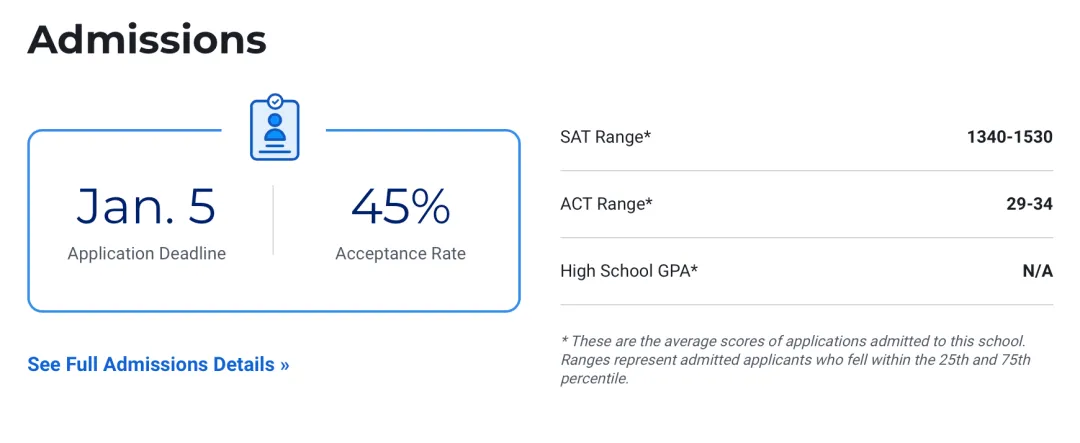
Task: Open the See Full Admissions Details link
Action: [158, 364]
